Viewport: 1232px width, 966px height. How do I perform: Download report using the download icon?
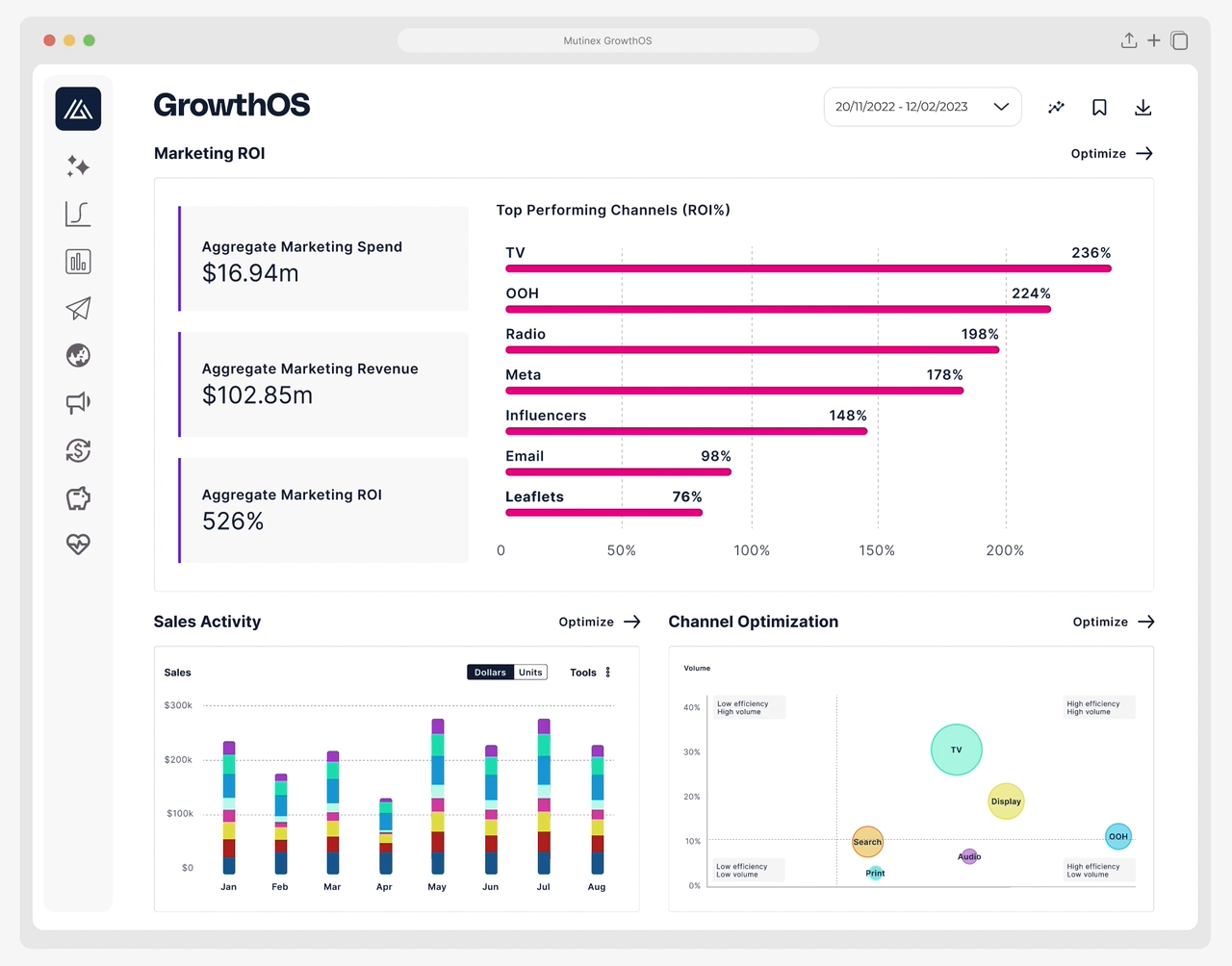pyautogui.click(x=1142, y=108)
